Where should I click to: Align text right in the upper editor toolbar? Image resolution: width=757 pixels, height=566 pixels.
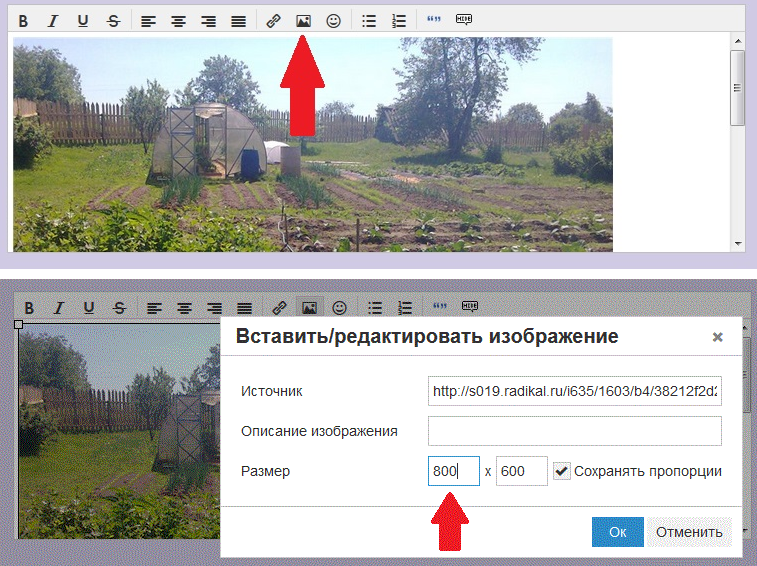tap(208, 21)
